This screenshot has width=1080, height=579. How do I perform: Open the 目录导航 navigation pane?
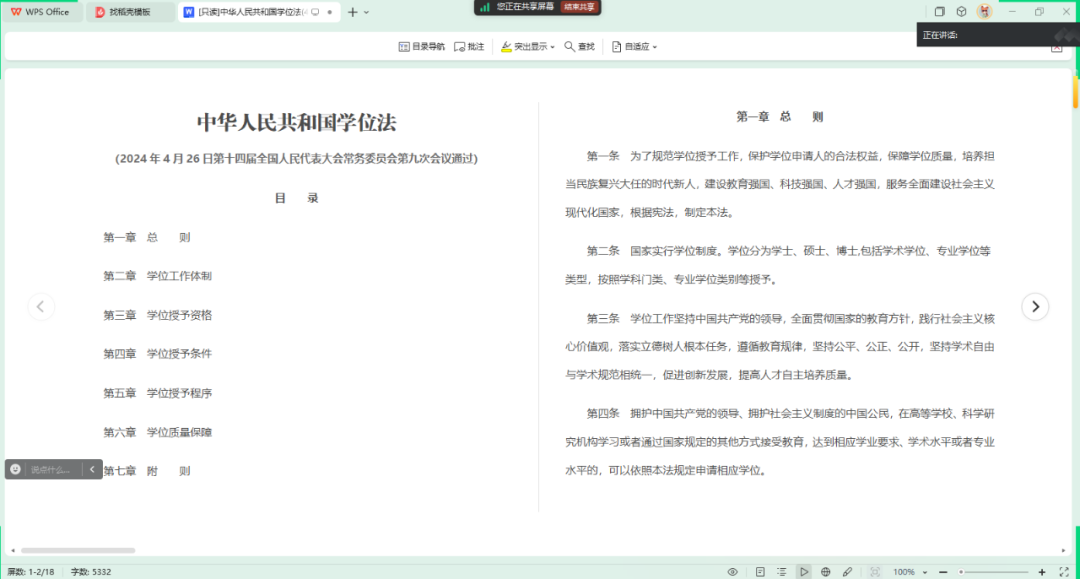(422, 47)
